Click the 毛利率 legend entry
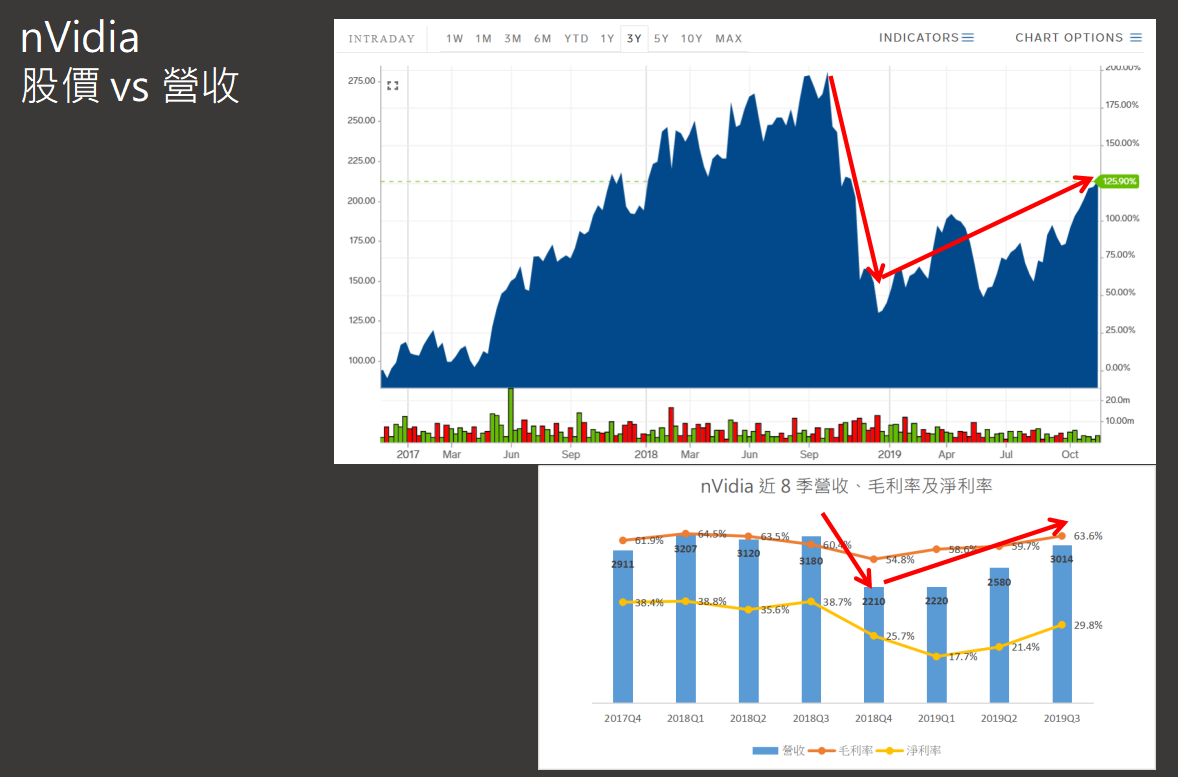The height and width of the screenshot is (777, 1178). (x=841, y=750)
